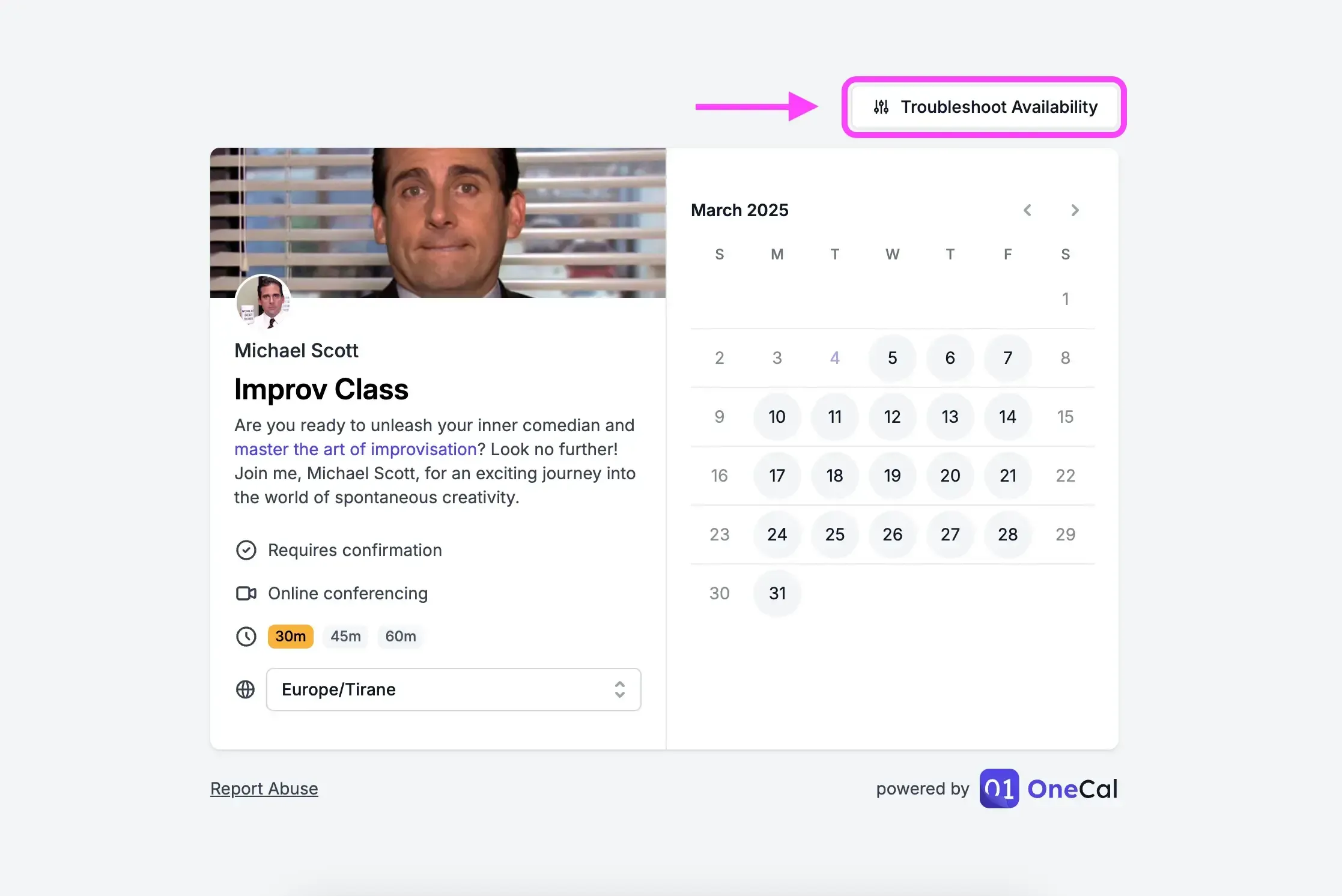Switch duration to 60m
The width and height of the screenshot is (1342, 896).
coord(400,637)
